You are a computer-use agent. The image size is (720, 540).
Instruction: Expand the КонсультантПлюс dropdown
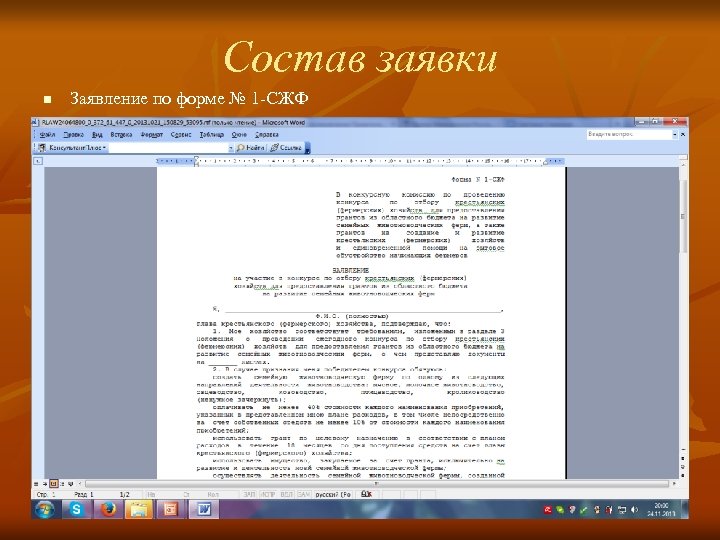click(105, 148)
